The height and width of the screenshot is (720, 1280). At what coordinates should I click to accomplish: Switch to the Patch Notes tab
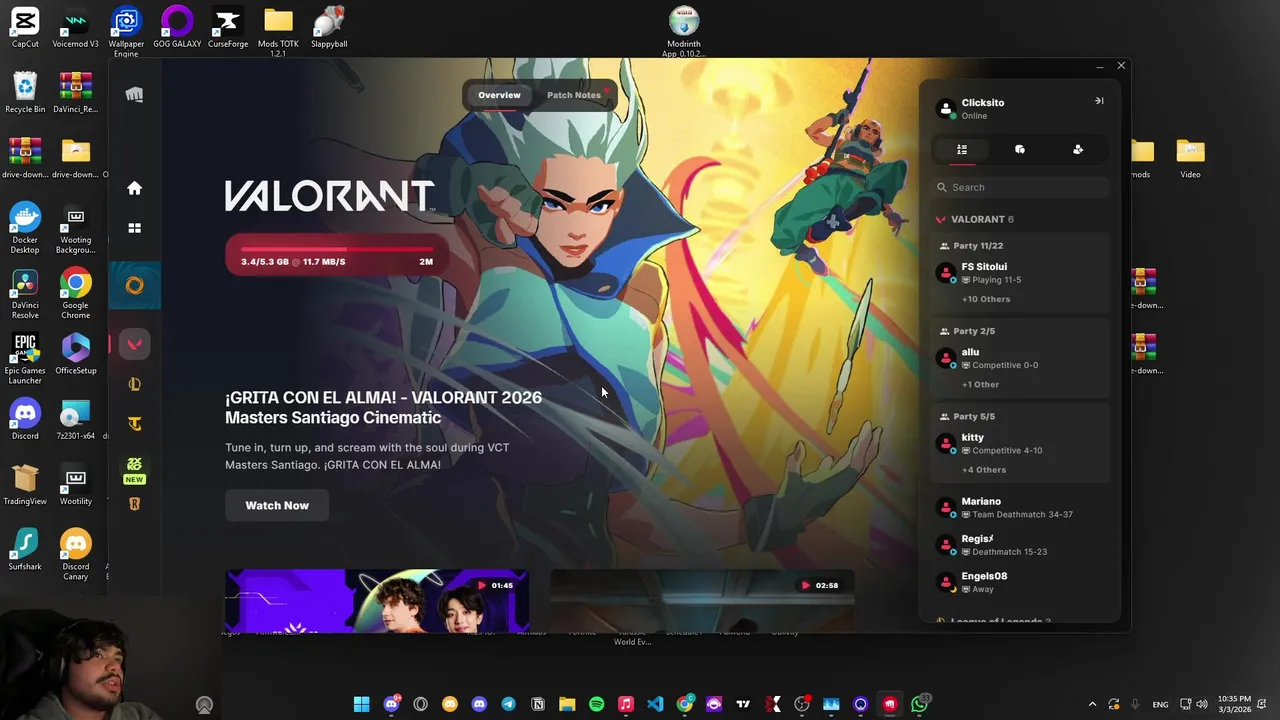(574, 95)
